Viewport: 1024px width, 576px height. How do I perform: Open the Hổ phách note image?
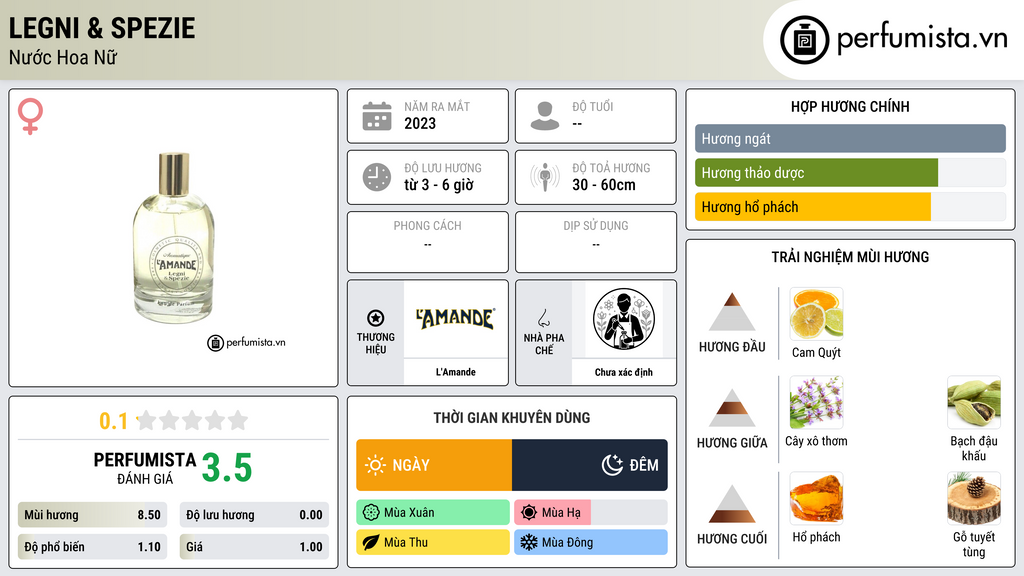tap(816, 498)
